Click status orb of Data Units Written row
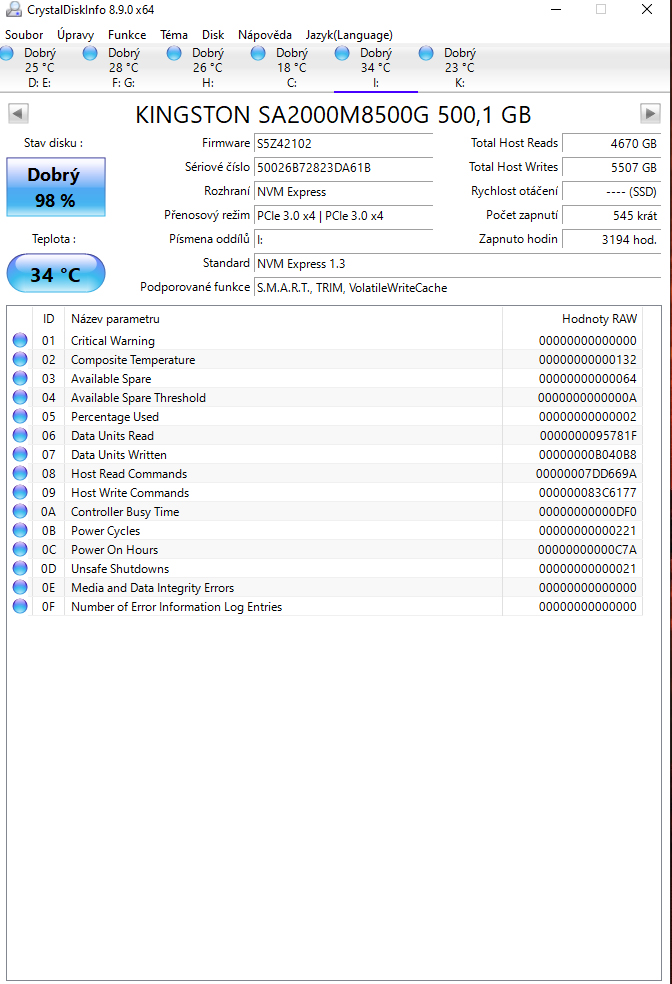 pyautogui.click(x=20, y=454)
